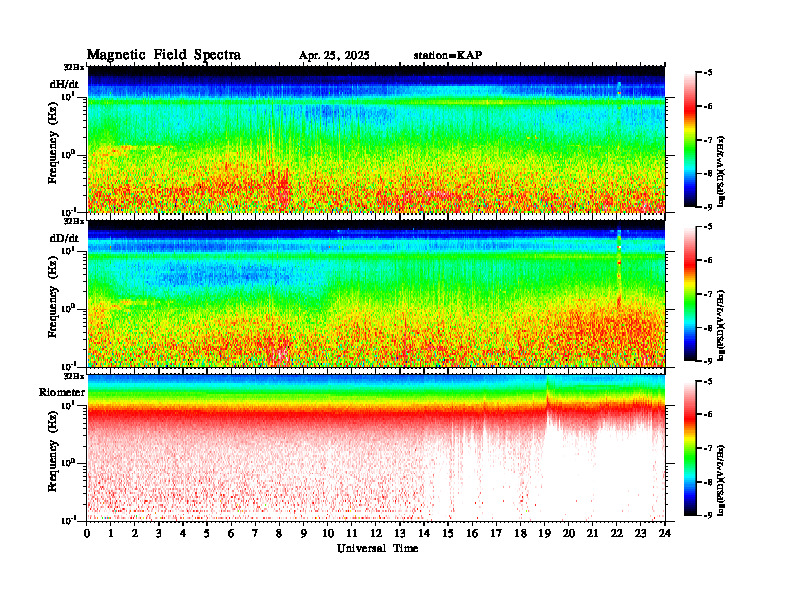Select the dD/dt panel label

tap(64, 238)
